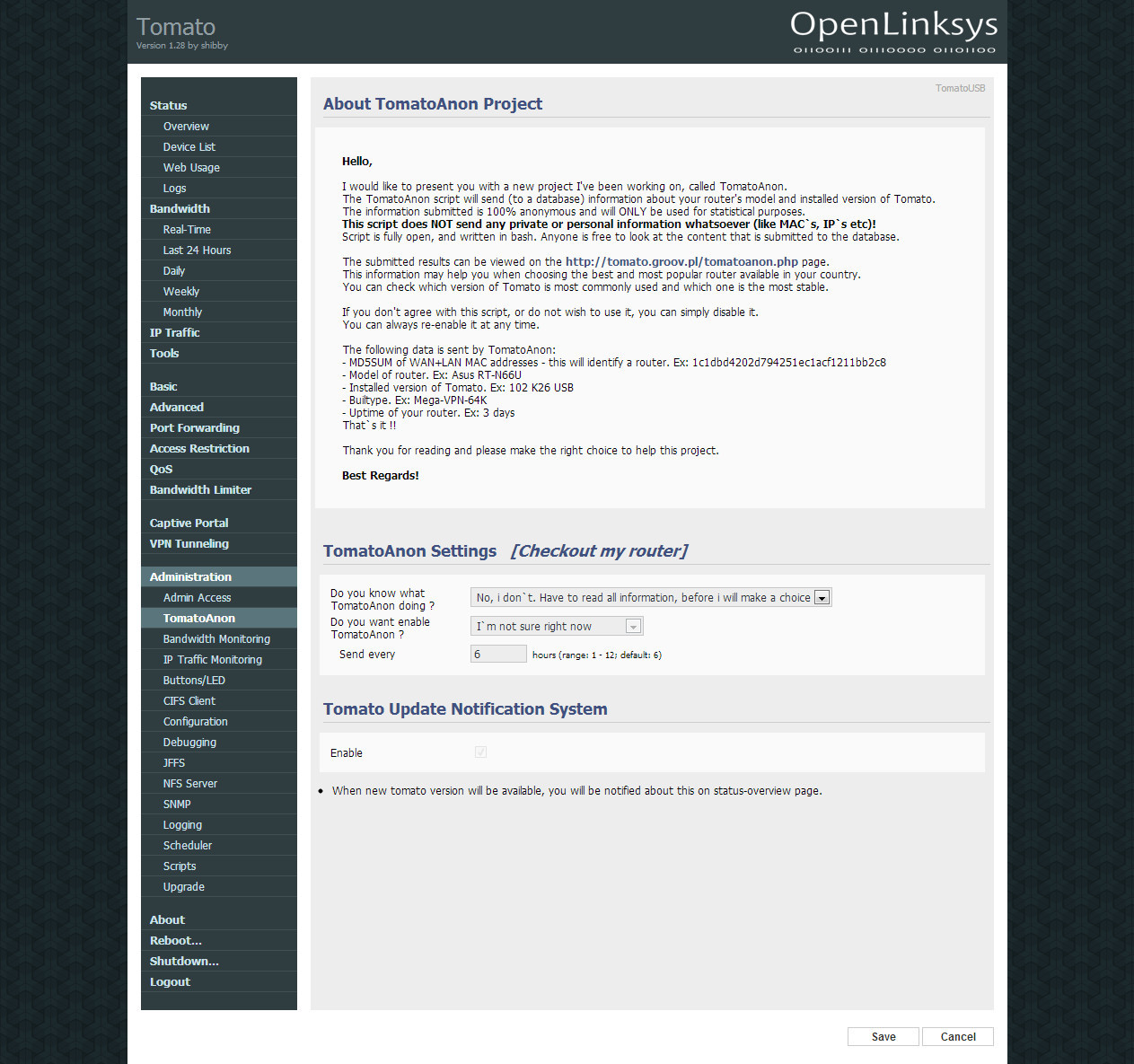Focus the 'Send every' hours field
This screenshot has width=1134, height=1064.
click(x=498, y=655)
